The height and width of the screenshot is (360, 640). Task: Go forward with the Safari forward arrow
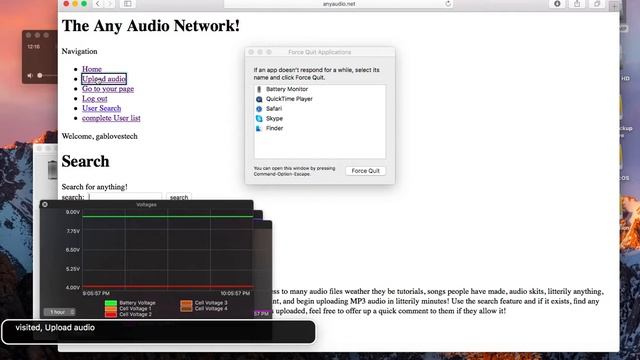[109, 4]
